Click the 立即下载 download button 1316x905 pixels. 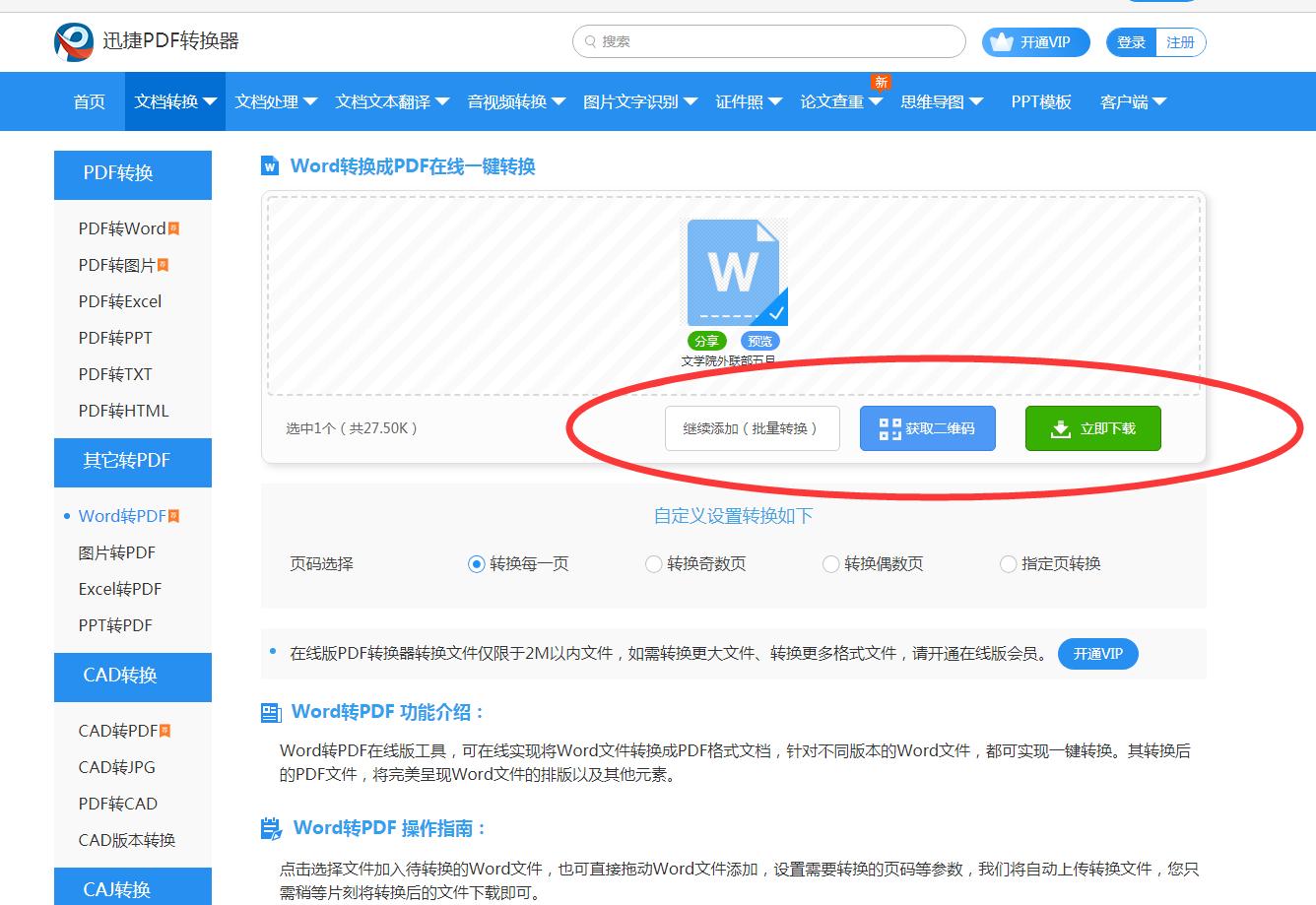pyautogui.click(x=1092, y=428)
